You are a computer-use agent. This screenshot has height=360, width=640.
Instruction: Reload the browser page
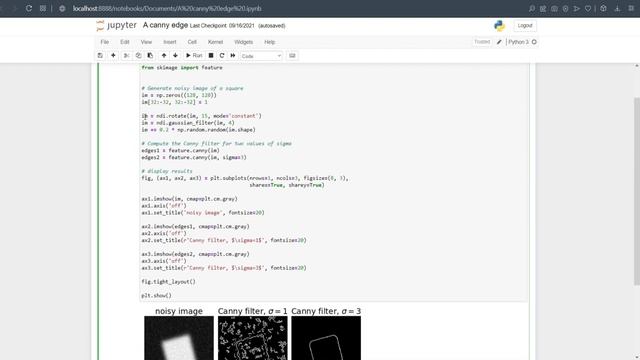[x=29, y=8]
